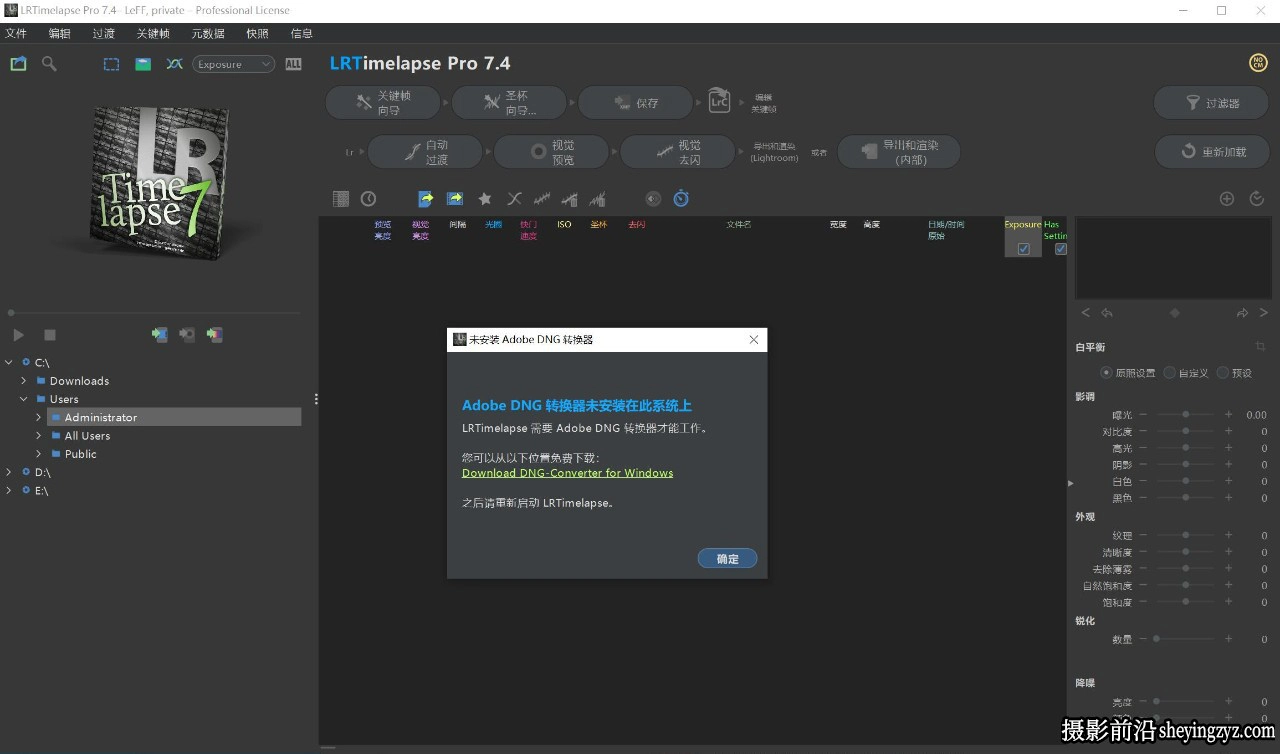
Task: Click the clock icon in table toolbar
Action: 368,199
